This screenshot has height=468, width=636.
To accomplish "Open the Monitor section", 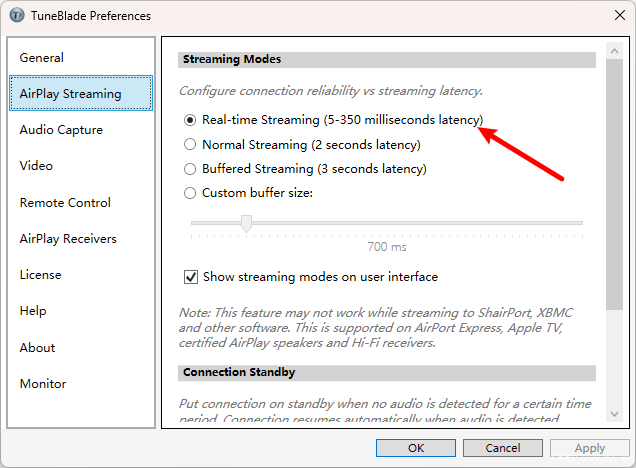I will click(81, 384).
